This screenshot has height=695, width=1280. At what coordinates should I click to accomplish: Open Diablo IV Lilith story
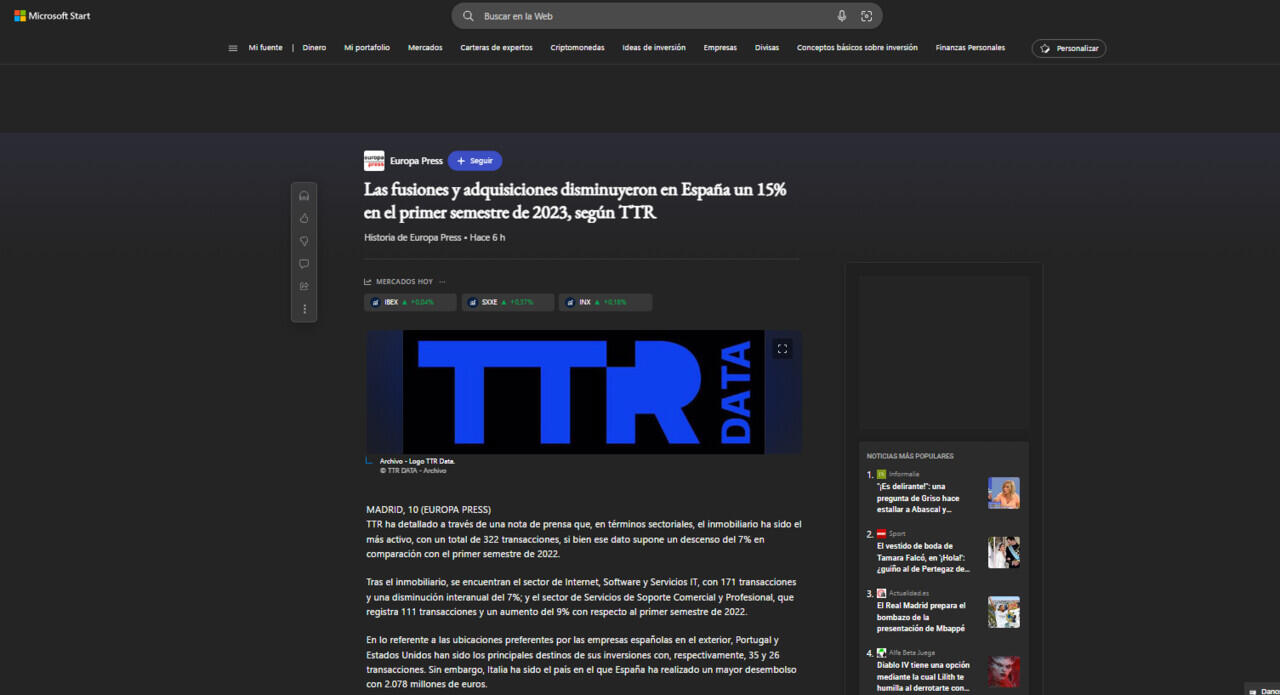coord(925,676)
